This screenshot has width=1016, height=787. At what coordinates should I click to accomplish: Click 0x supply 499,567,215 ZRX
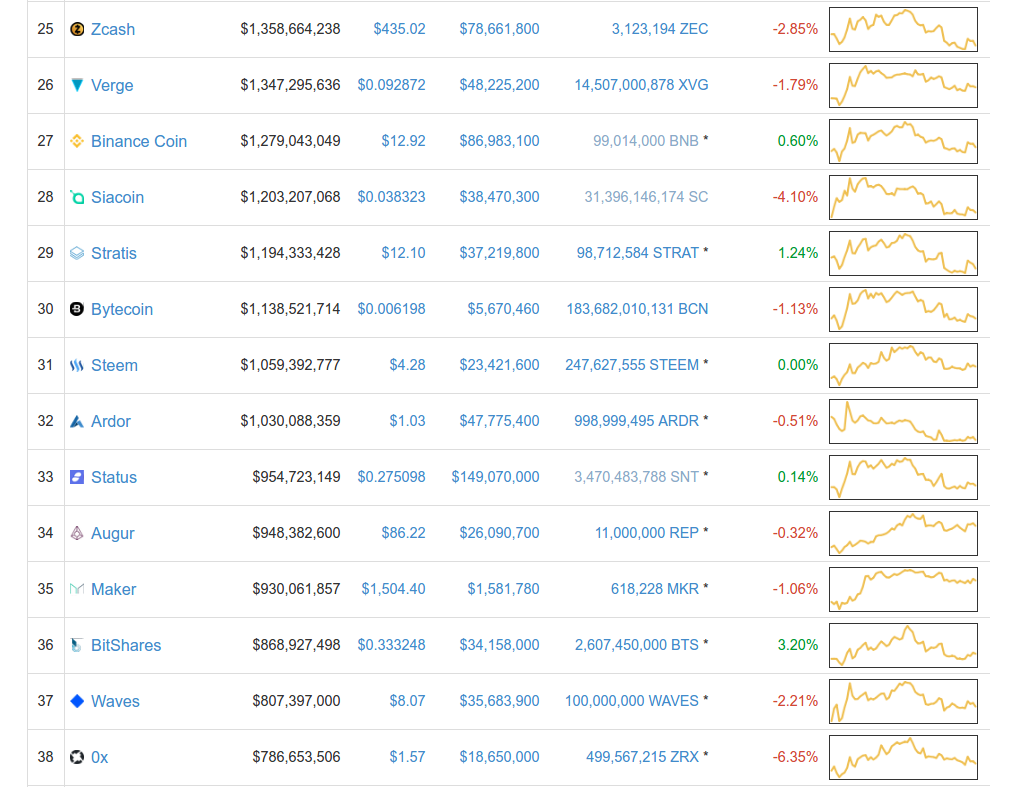click(x=642, y=757)
